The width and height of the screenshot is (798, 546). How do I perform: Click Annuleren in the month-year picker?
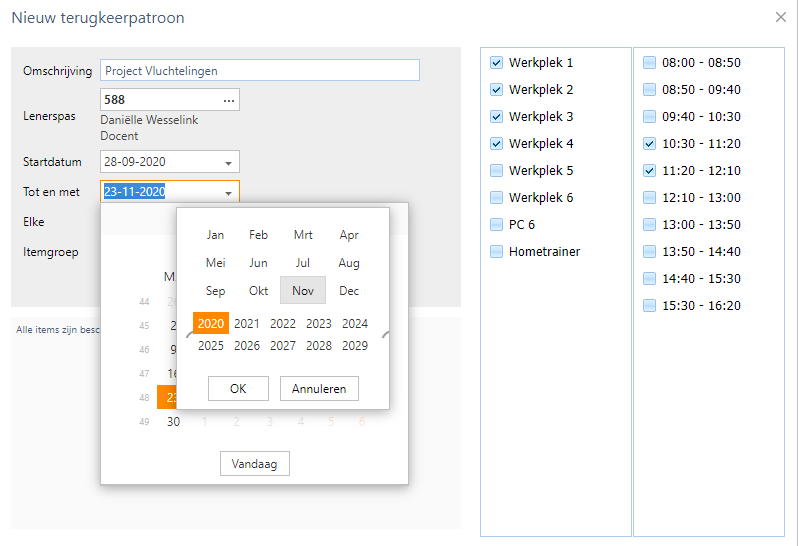[x=319, y=389]
